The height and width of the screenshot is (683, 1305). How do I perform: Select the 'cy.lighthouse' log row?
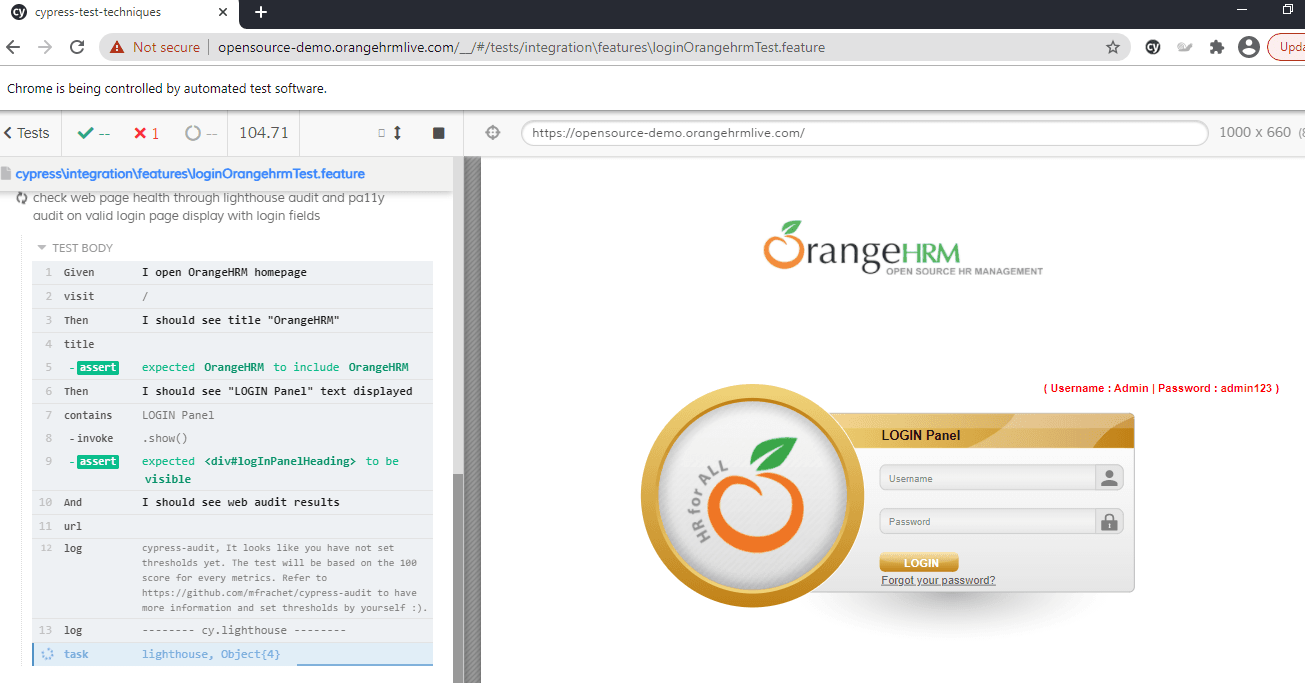[232, 630]
